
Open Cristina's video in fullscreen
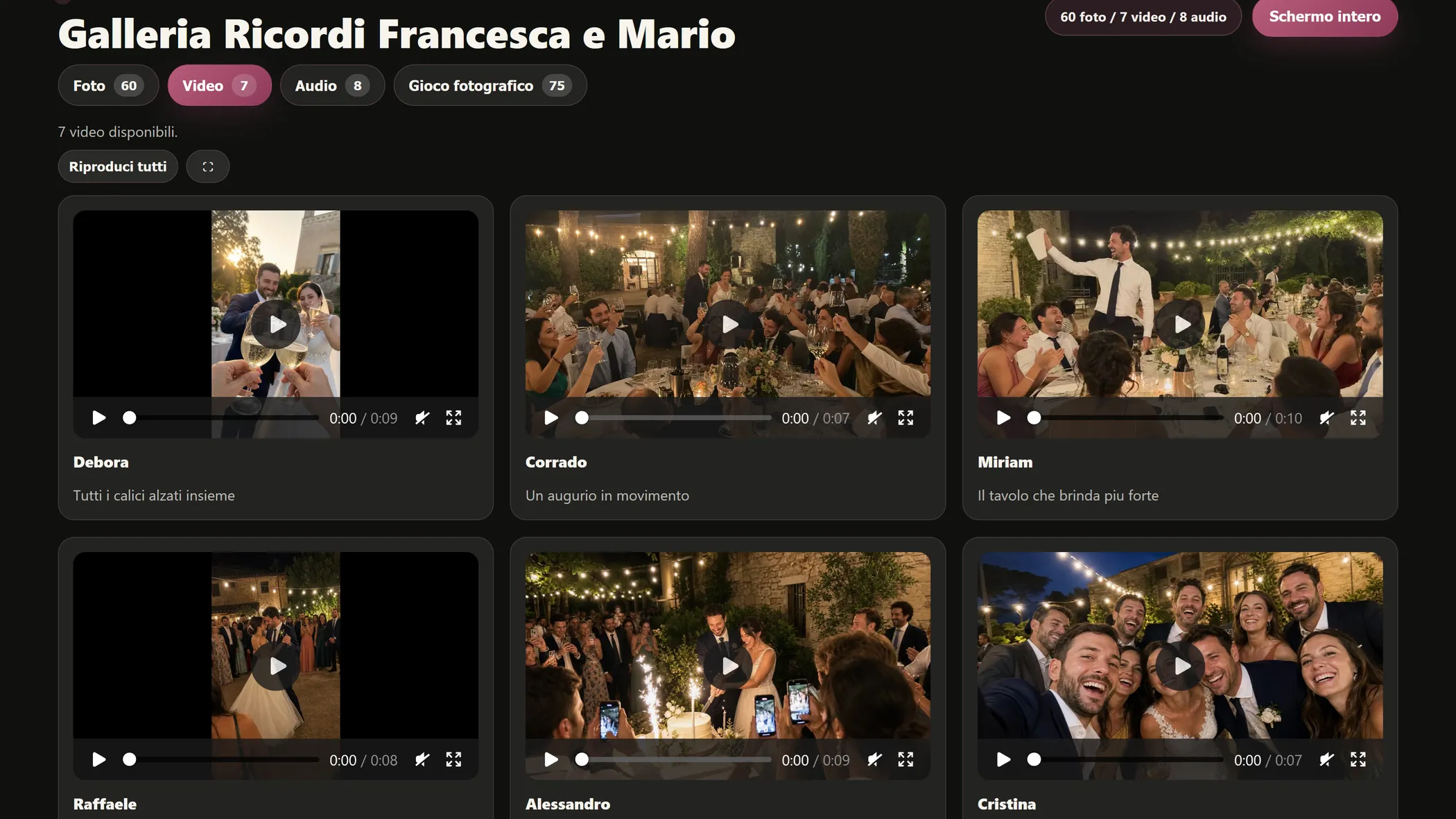pyautogui.click(x=1358, y=759)
